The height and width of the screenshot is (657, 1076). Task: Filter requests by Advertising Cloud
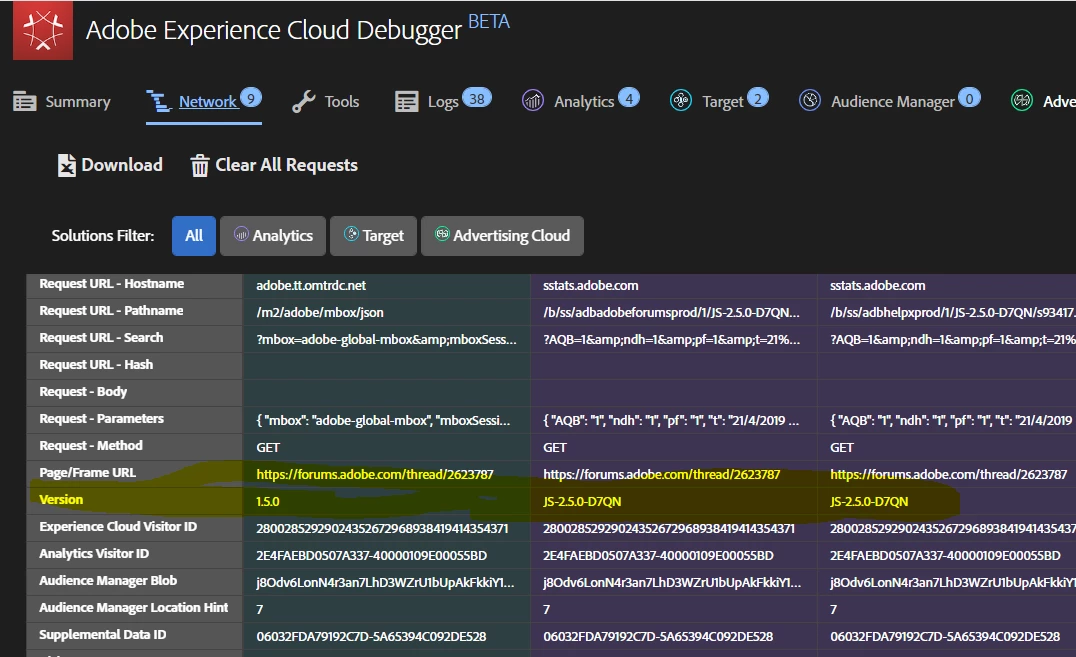pos(502,236)
